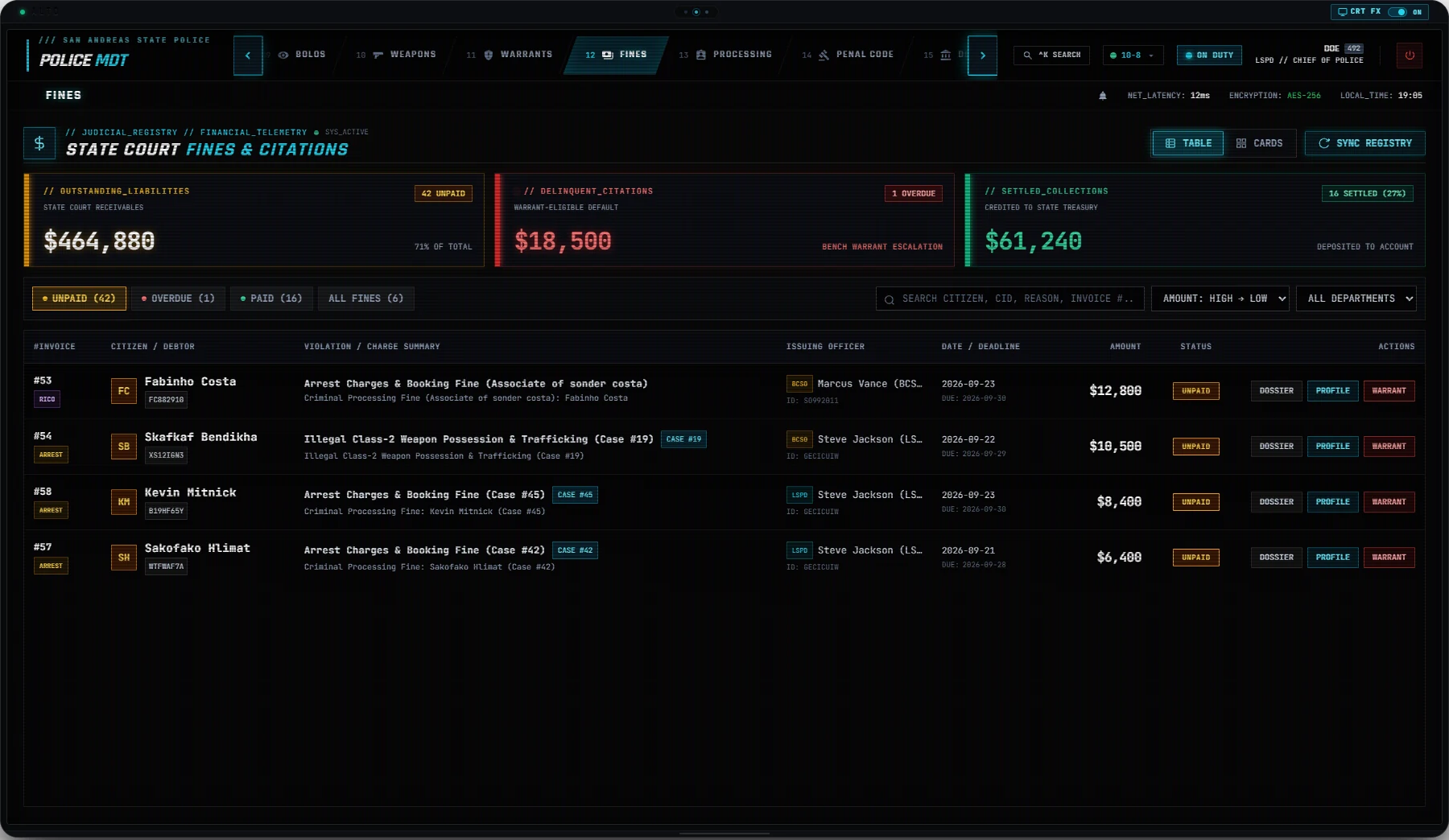Click the magnifier icon in citizen search
The height and width of the screenshot is (840, 1449).
point(890,299)
